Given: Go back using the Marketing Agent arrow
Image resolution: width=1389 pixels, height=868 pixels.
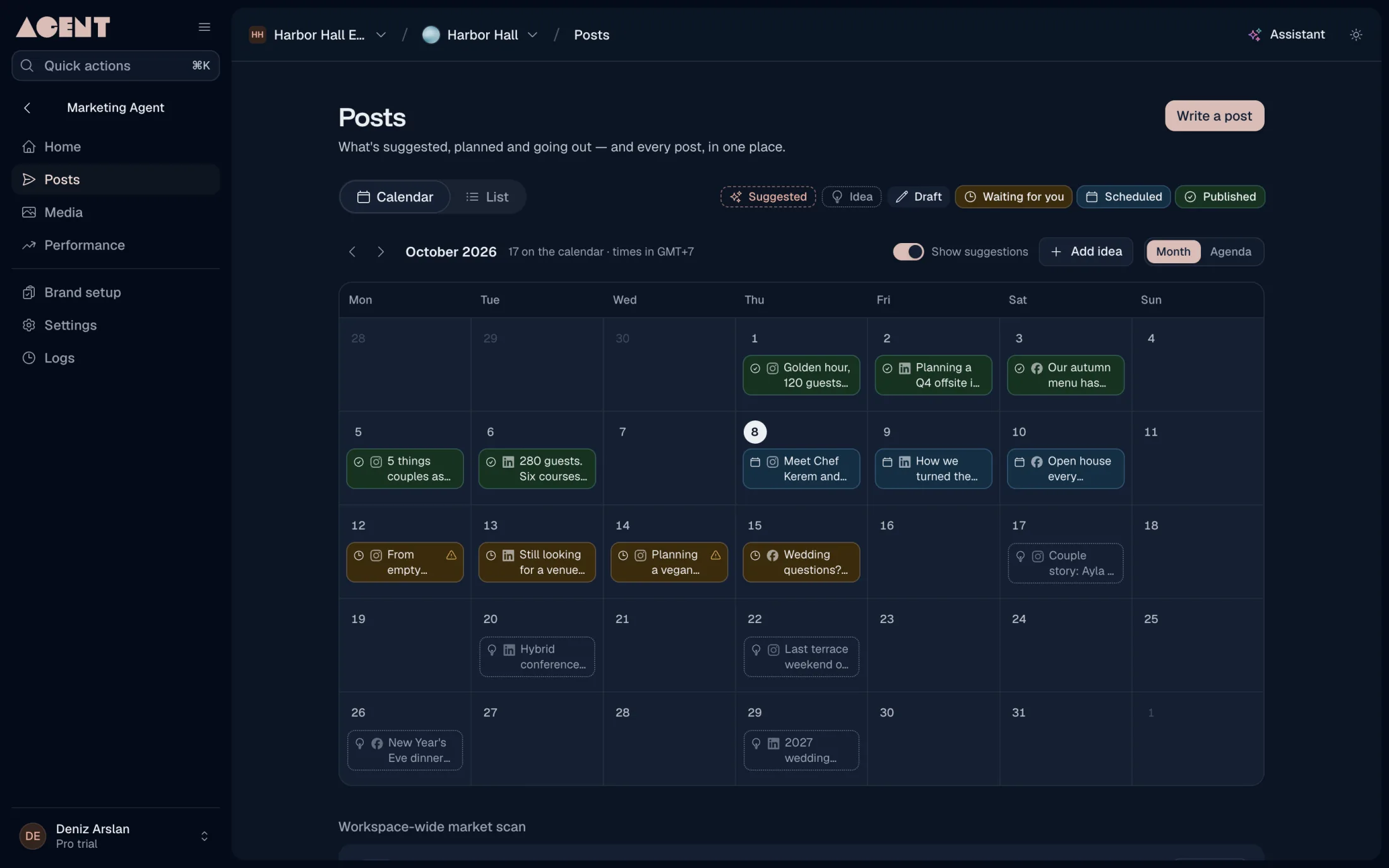Looking at the screenshot, I should (27, 108).
